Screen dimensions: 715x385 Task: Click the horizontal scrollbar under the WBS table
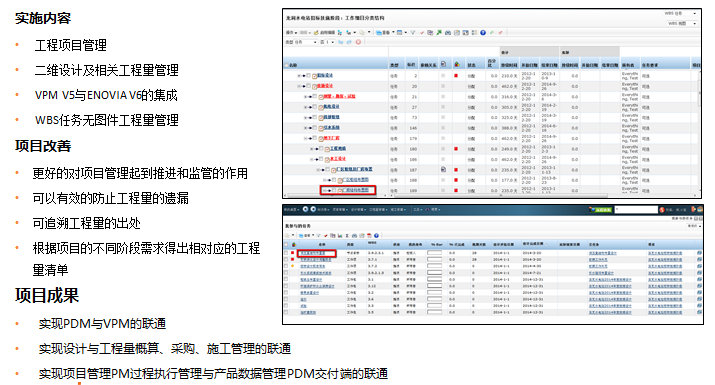[x=492, y=196]
